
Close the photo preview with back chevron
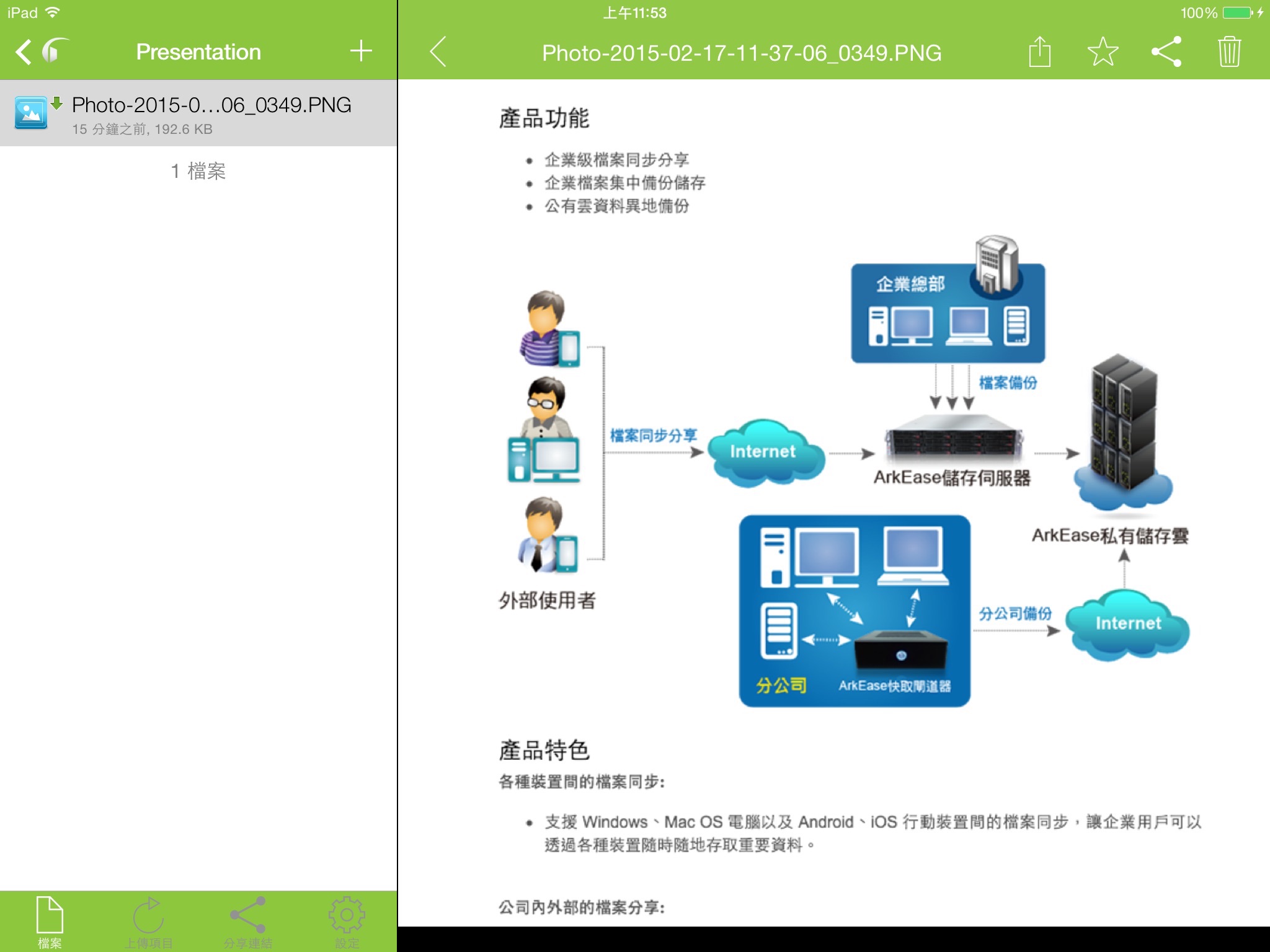(x=438, y=51)
